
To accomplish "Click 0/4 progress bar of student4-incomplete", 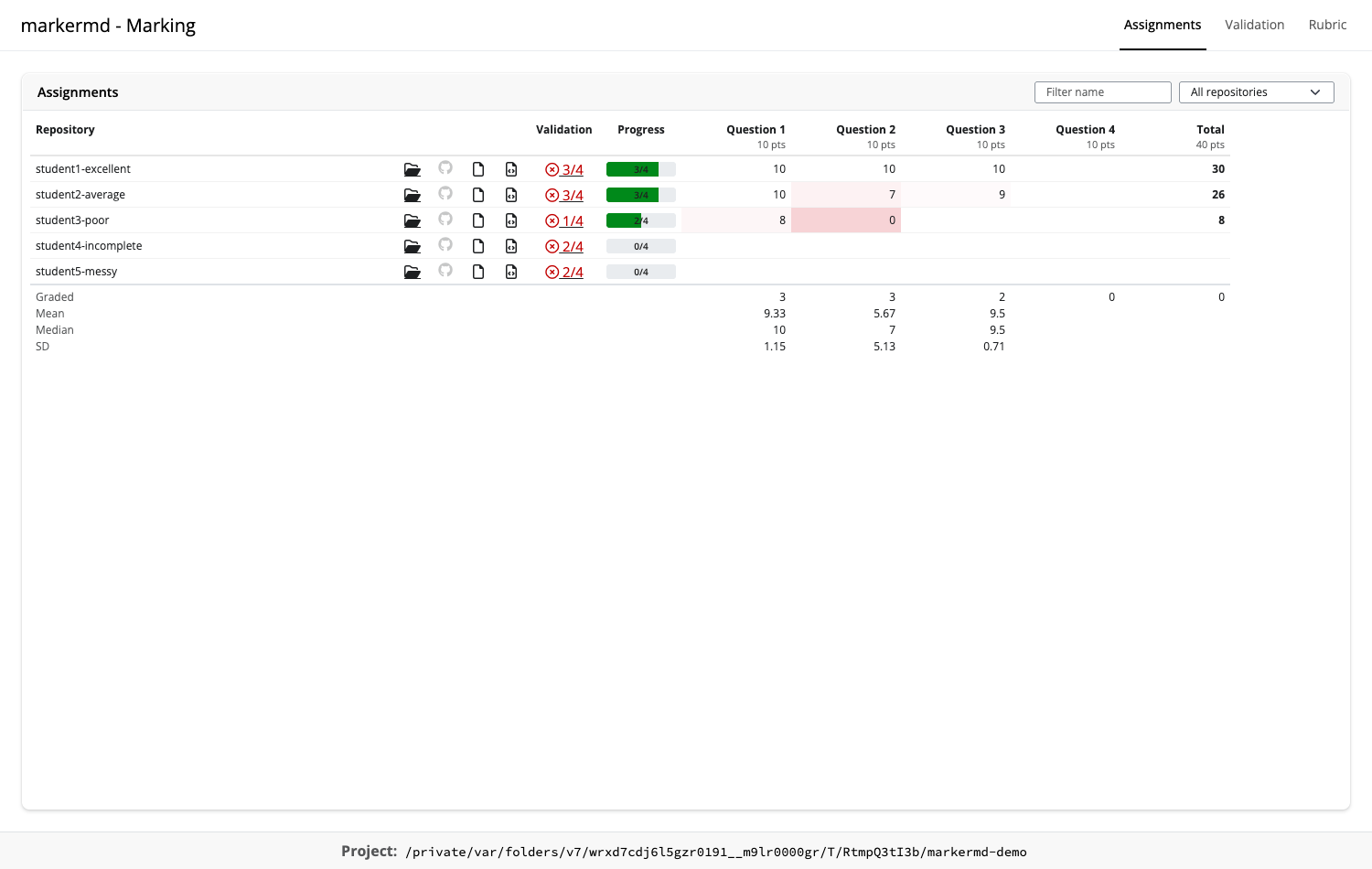I will pyautogui.click(x=641, y=246).
